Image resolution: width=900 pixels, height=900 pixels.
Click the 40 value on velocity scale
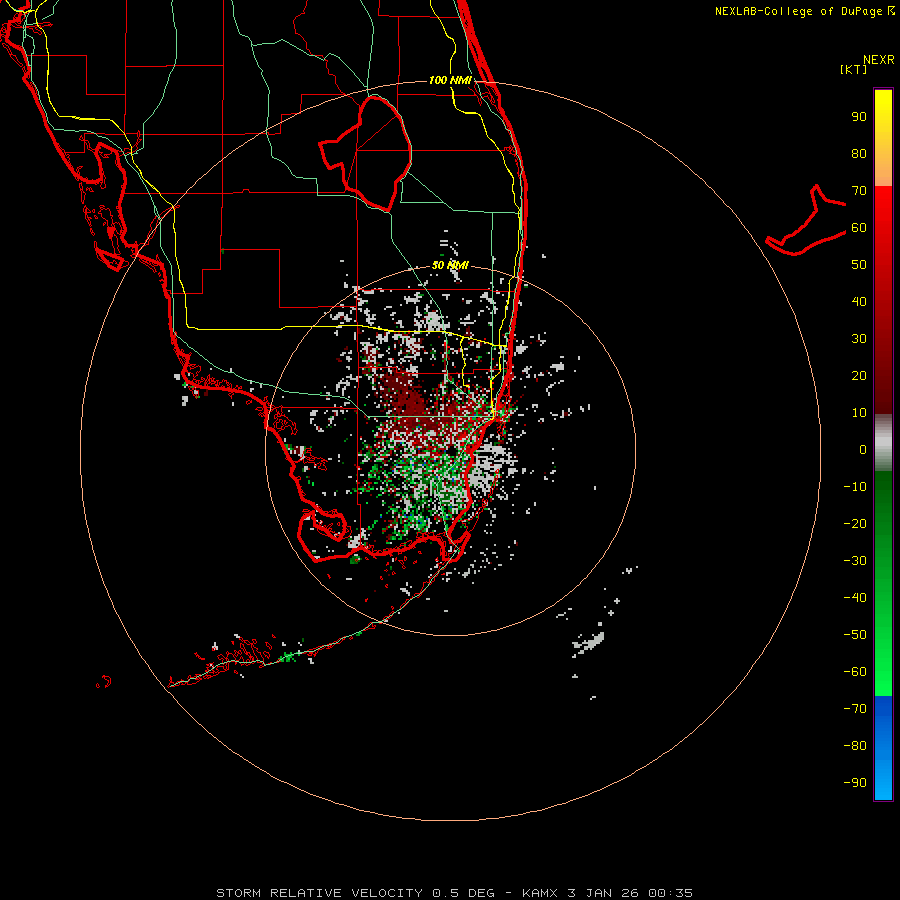859,302
